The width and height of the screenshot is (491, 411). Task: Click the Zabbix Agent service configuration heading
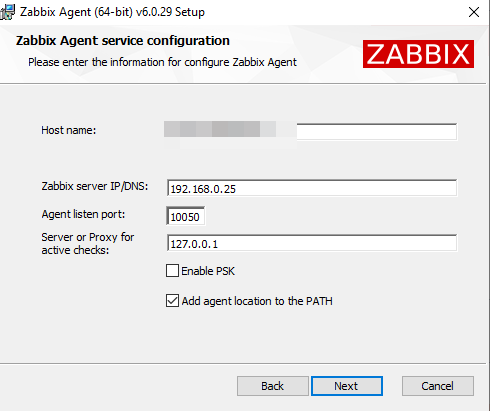point(123,41)
